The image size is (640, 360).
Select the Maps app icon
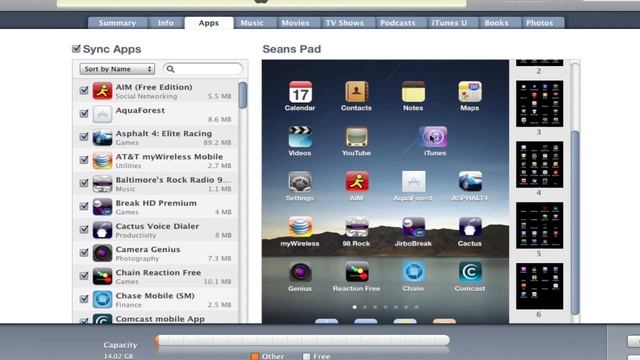pyautogui.click(x=470, y=92)
